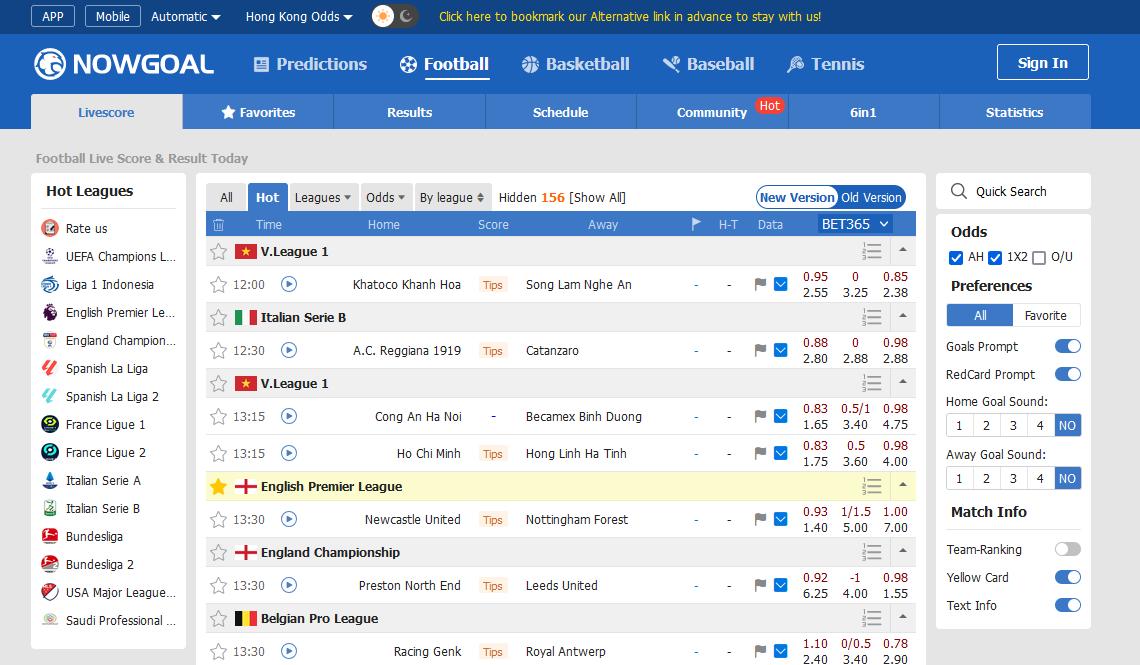Viewport: 1140px width, 665px height.
Task: Set Home Goal Sound to 2
Action: click(986, 425)
